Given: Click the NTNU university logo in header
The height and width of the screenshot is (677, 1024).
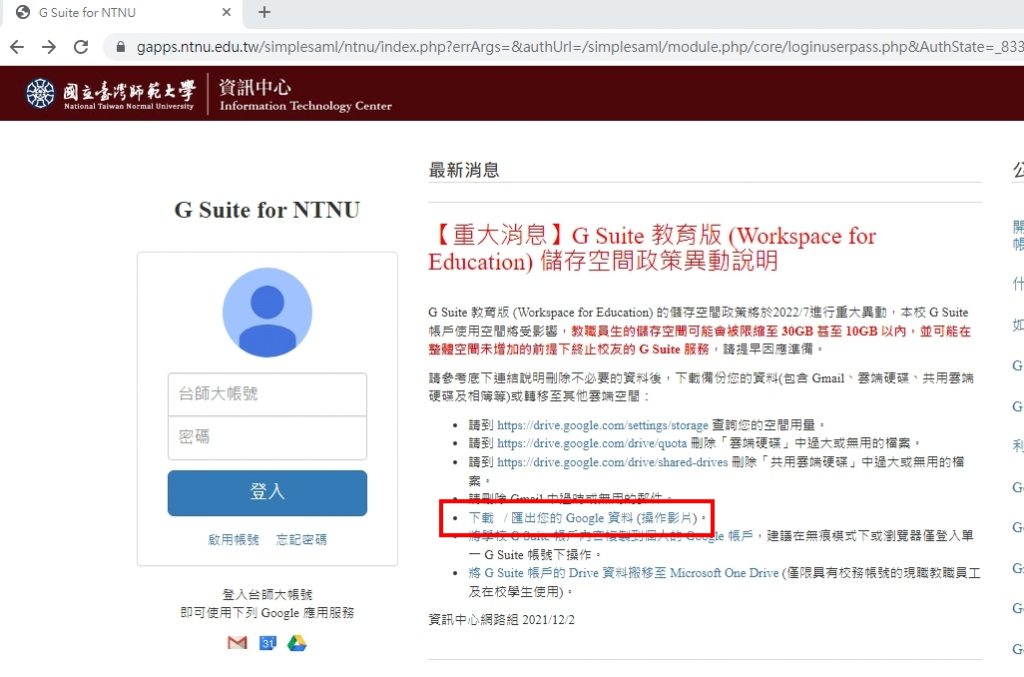Looking at the screenshot, I should tap(110, 94).
